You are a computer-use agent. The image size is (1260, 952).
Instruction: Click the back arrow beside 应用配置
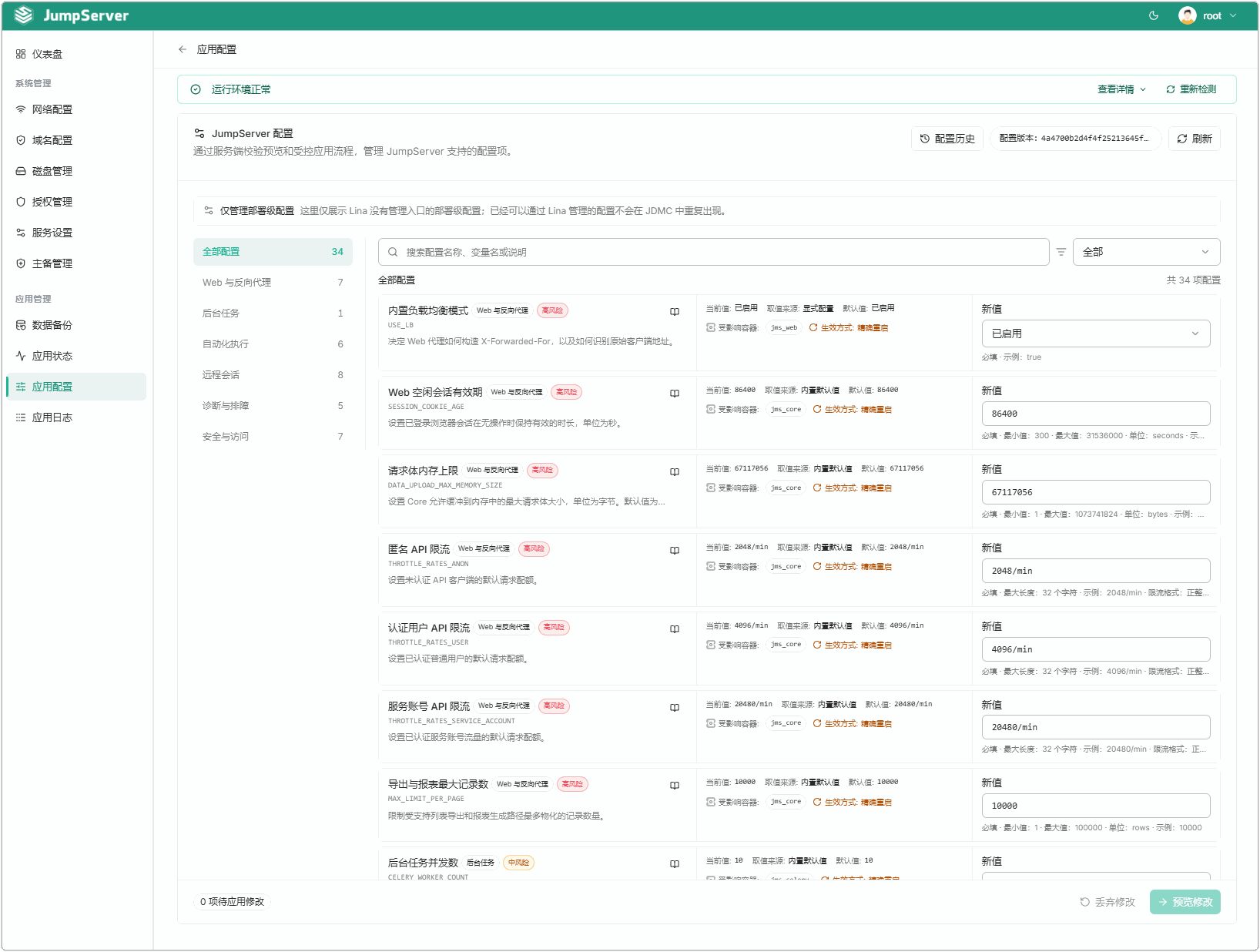pyautogui.click(x=183, y=49)
